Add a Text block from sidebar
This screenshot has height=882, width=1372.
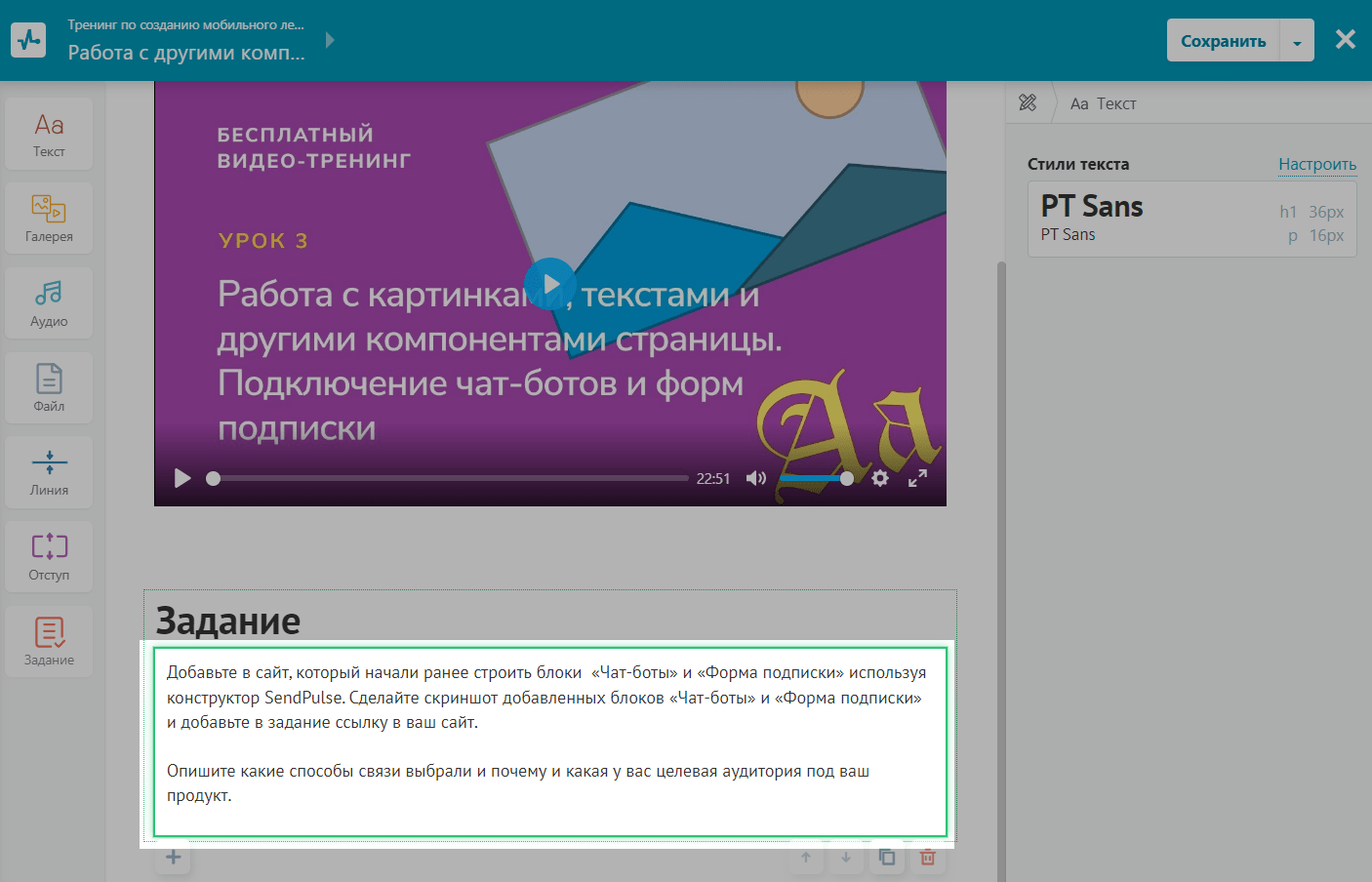(49, 135)
